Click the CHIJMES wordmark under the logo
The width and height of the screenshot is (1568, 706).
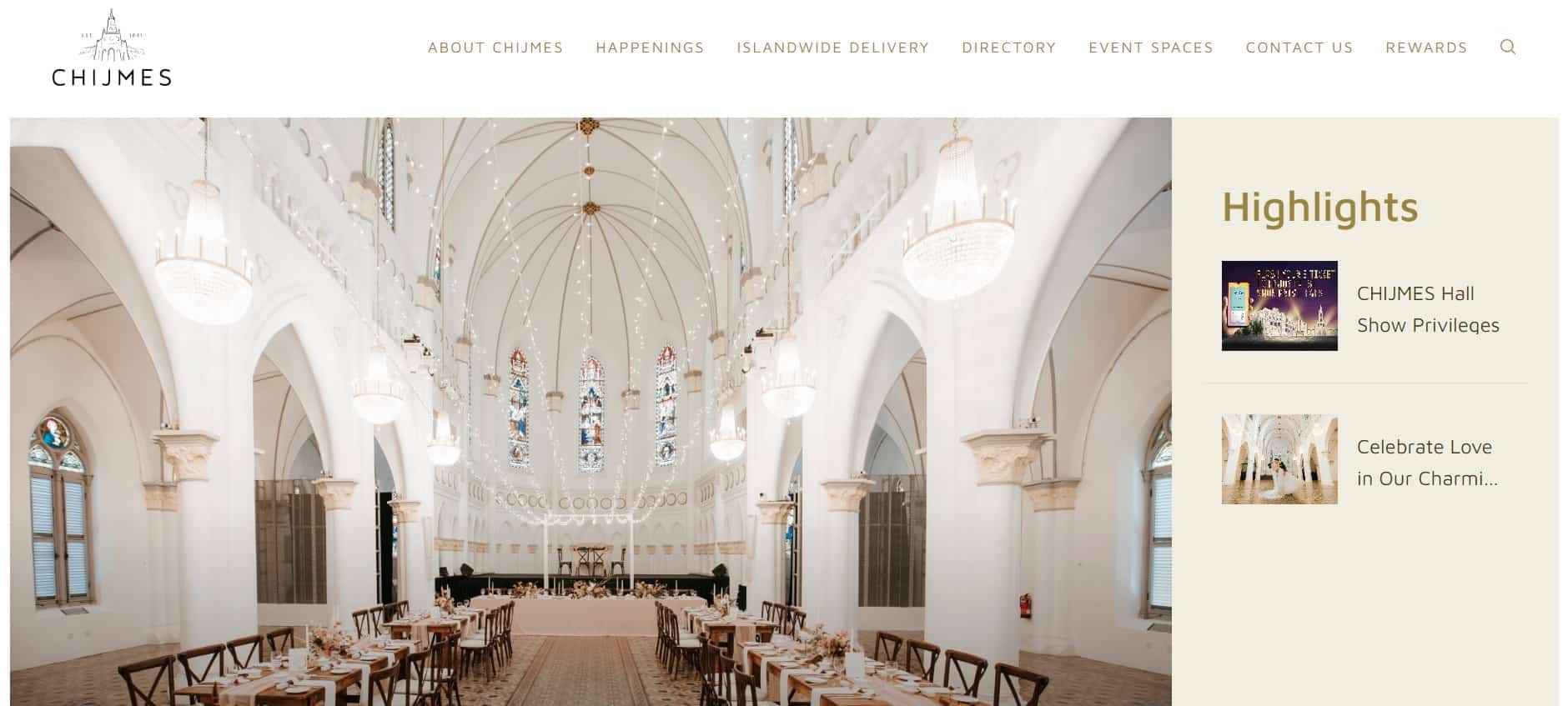pyautogui.click(x=112, y=78)
